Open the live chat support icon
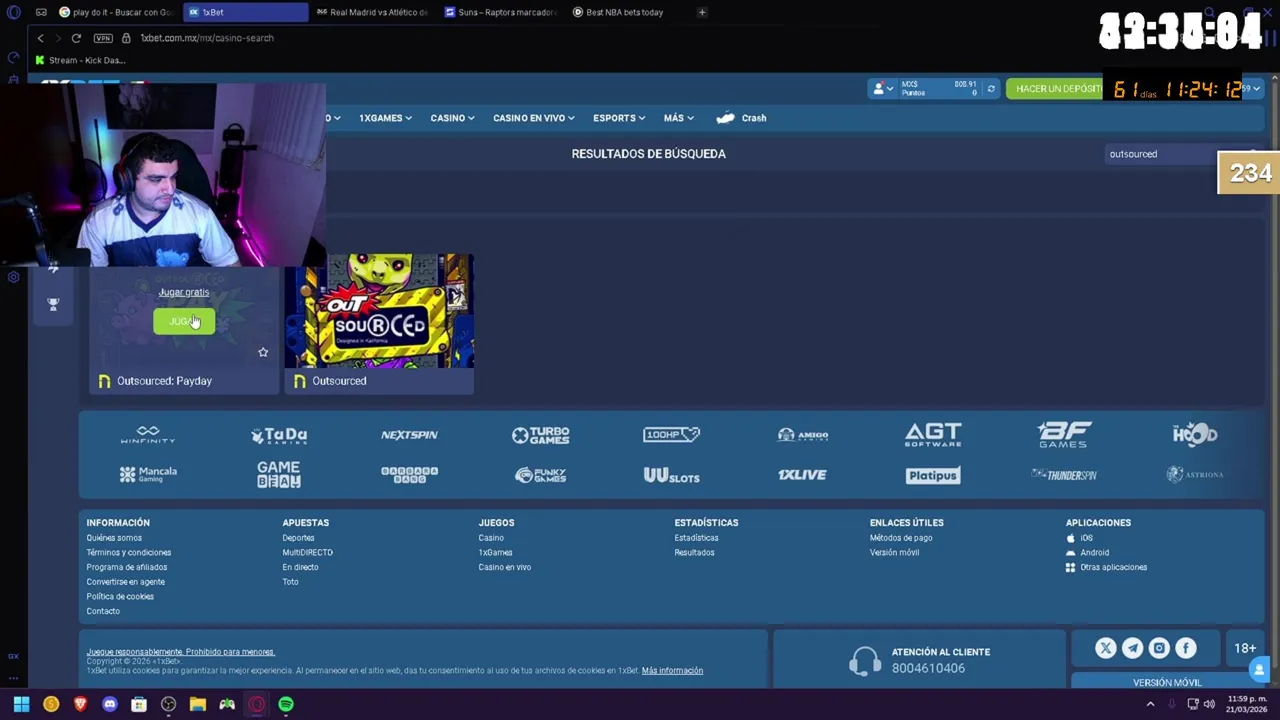1280x720 pixels. pos(1259,670)
